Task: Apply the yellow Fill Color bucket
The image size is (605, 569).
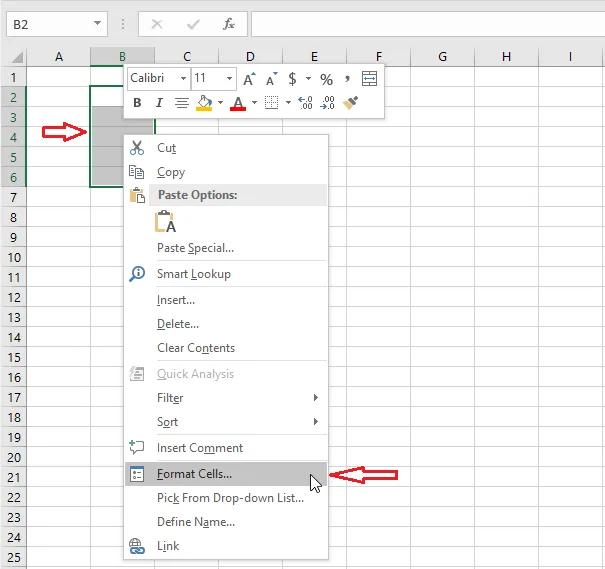Action: (204, 103)
